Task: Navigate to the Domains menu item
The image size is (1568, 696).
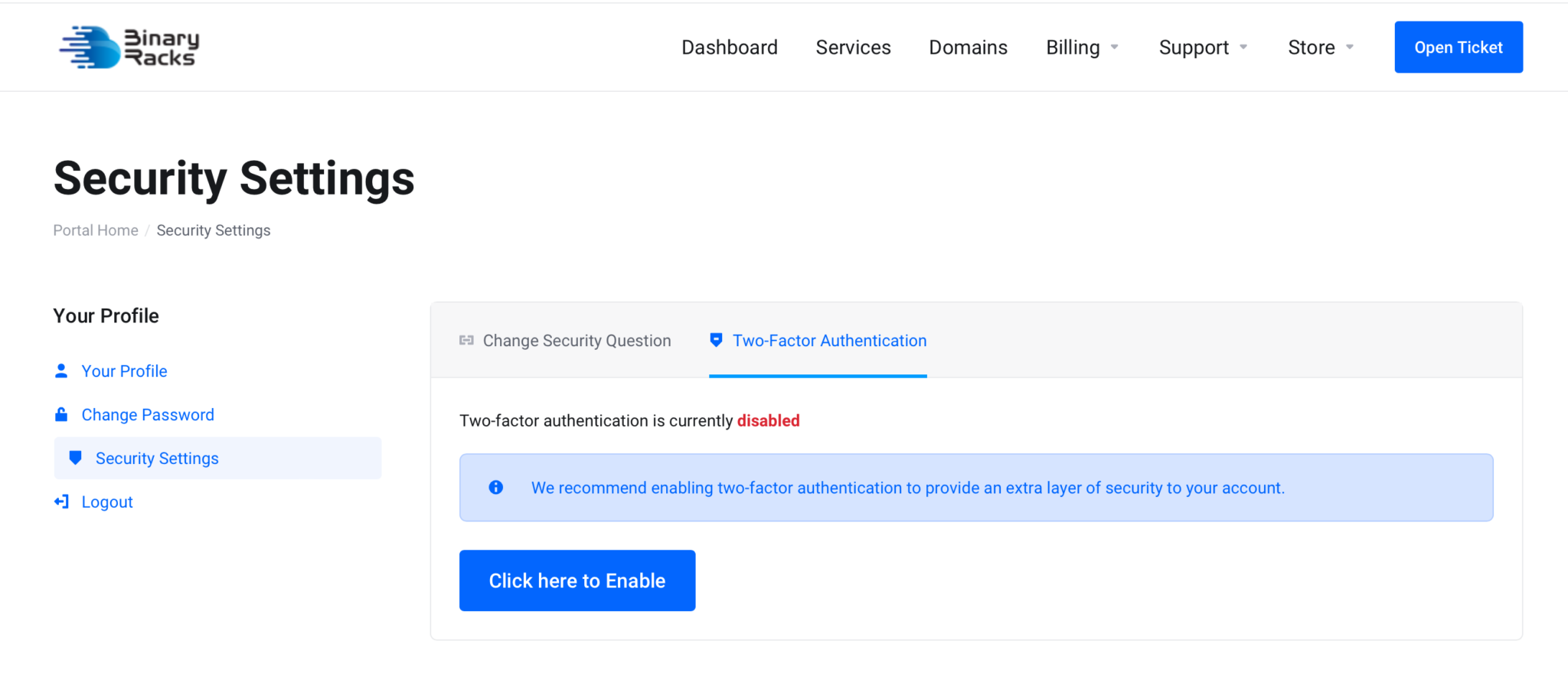Action: [x=968, y=47]
